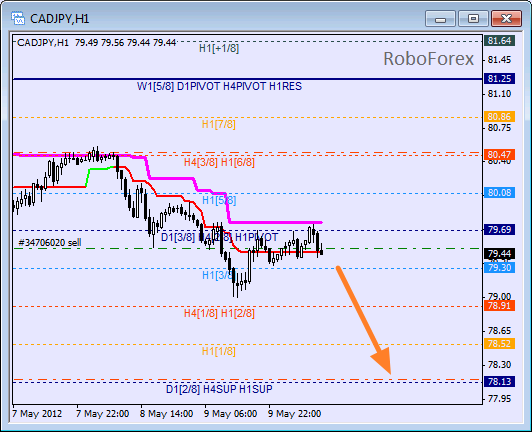532x432 pixels.
Task: Click the 79.69 pivot price label
Action: (499, 230)
